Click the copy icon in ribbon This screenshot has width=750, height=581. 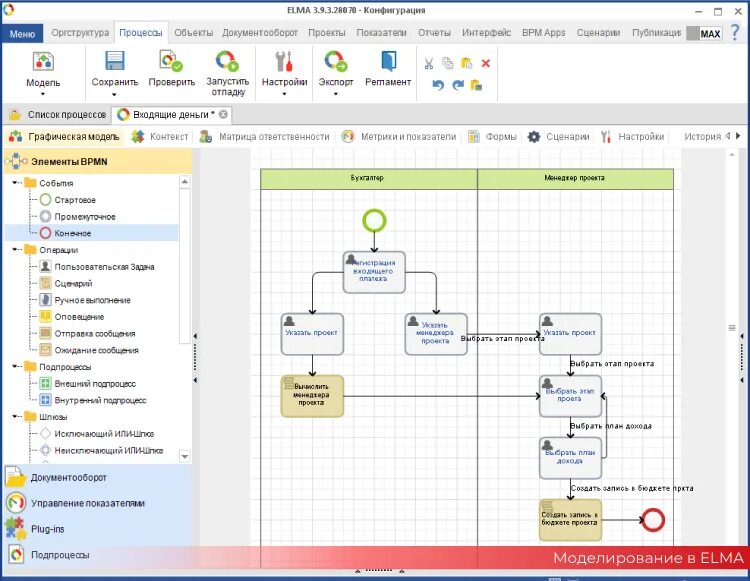coord(447,63)
